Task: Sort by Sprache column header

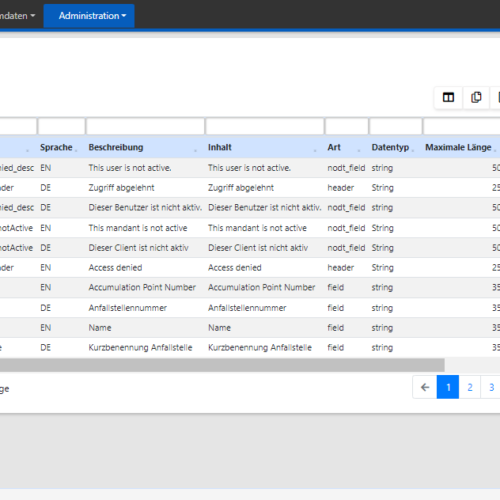Action: click(56, 147)
